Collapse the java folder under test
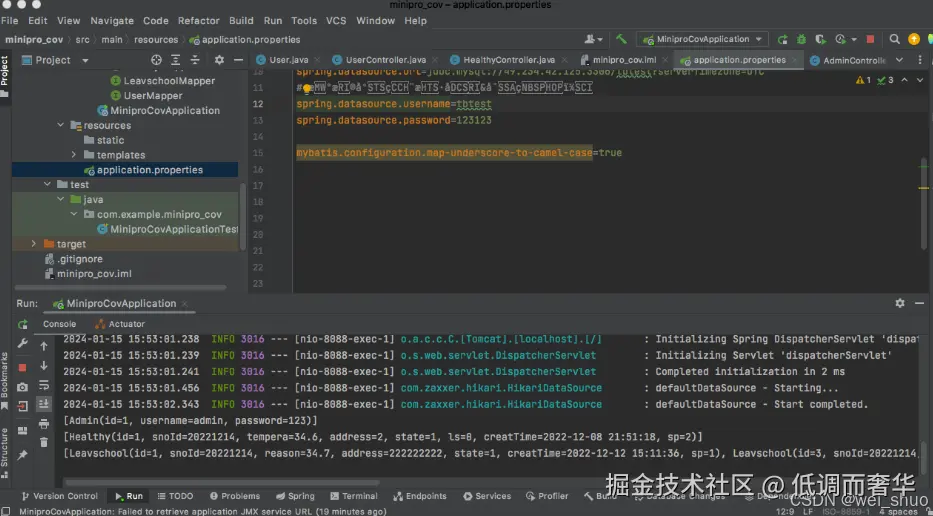The image size is (933, 516). (61, 199)
